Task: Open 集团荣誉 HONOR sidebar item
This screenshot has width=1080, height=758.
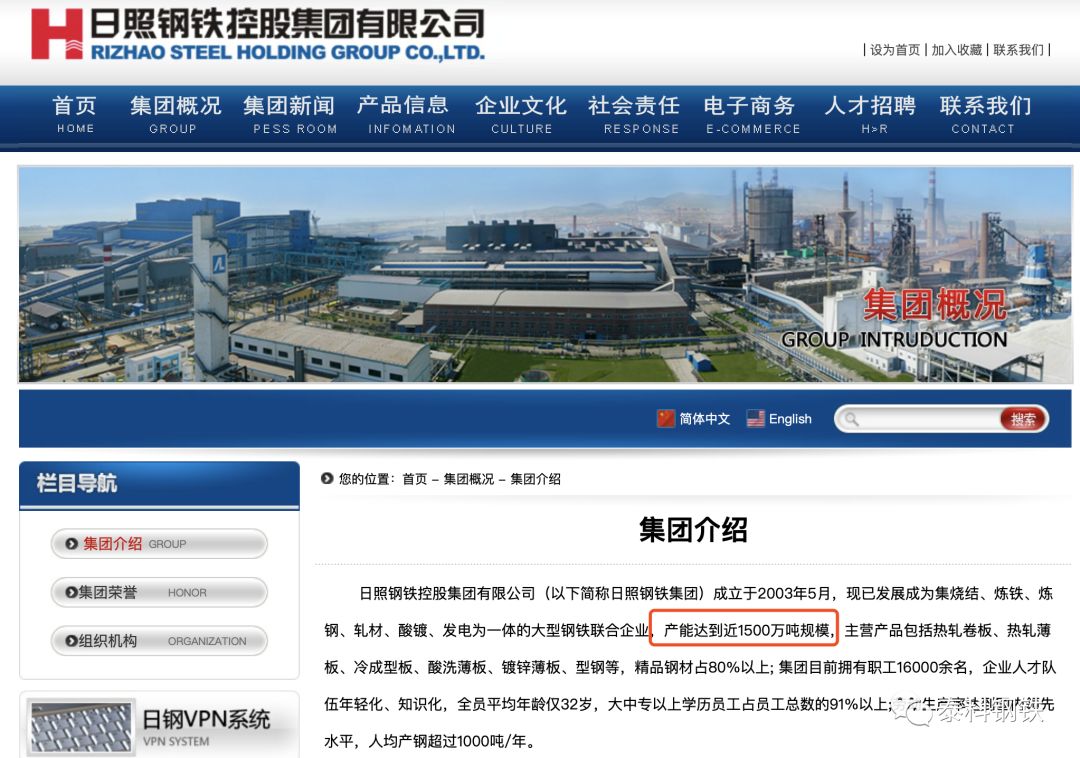Action: coord(159,592)
